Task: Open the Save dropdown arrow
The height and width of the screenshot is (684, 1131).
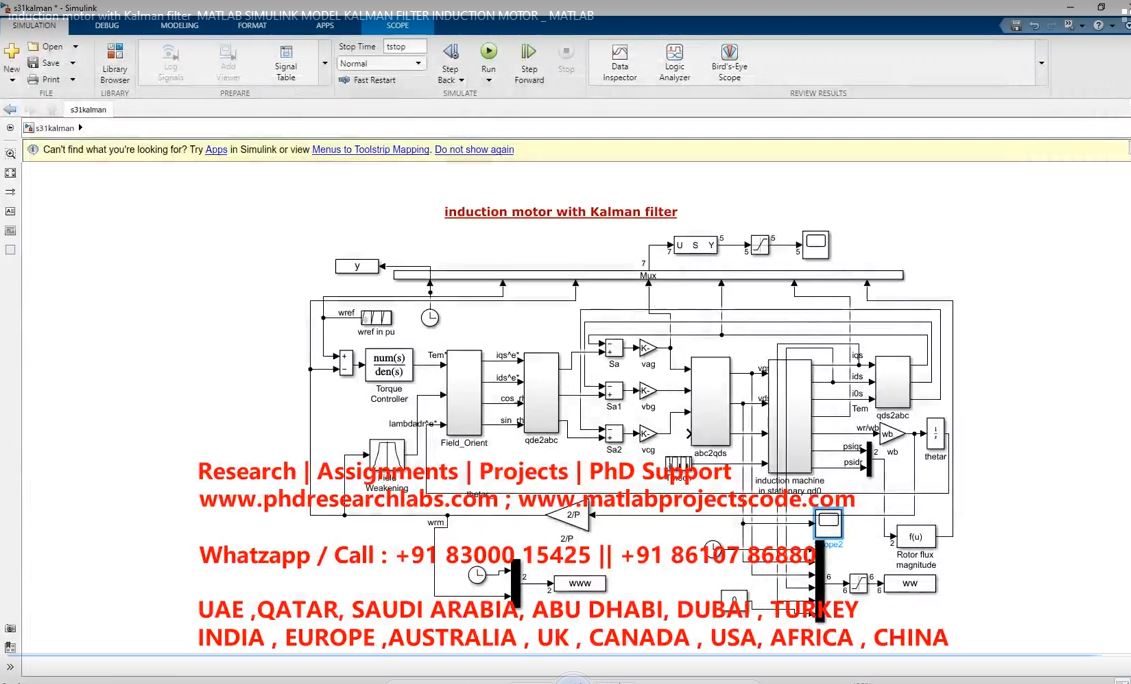Action: point(75,63)
